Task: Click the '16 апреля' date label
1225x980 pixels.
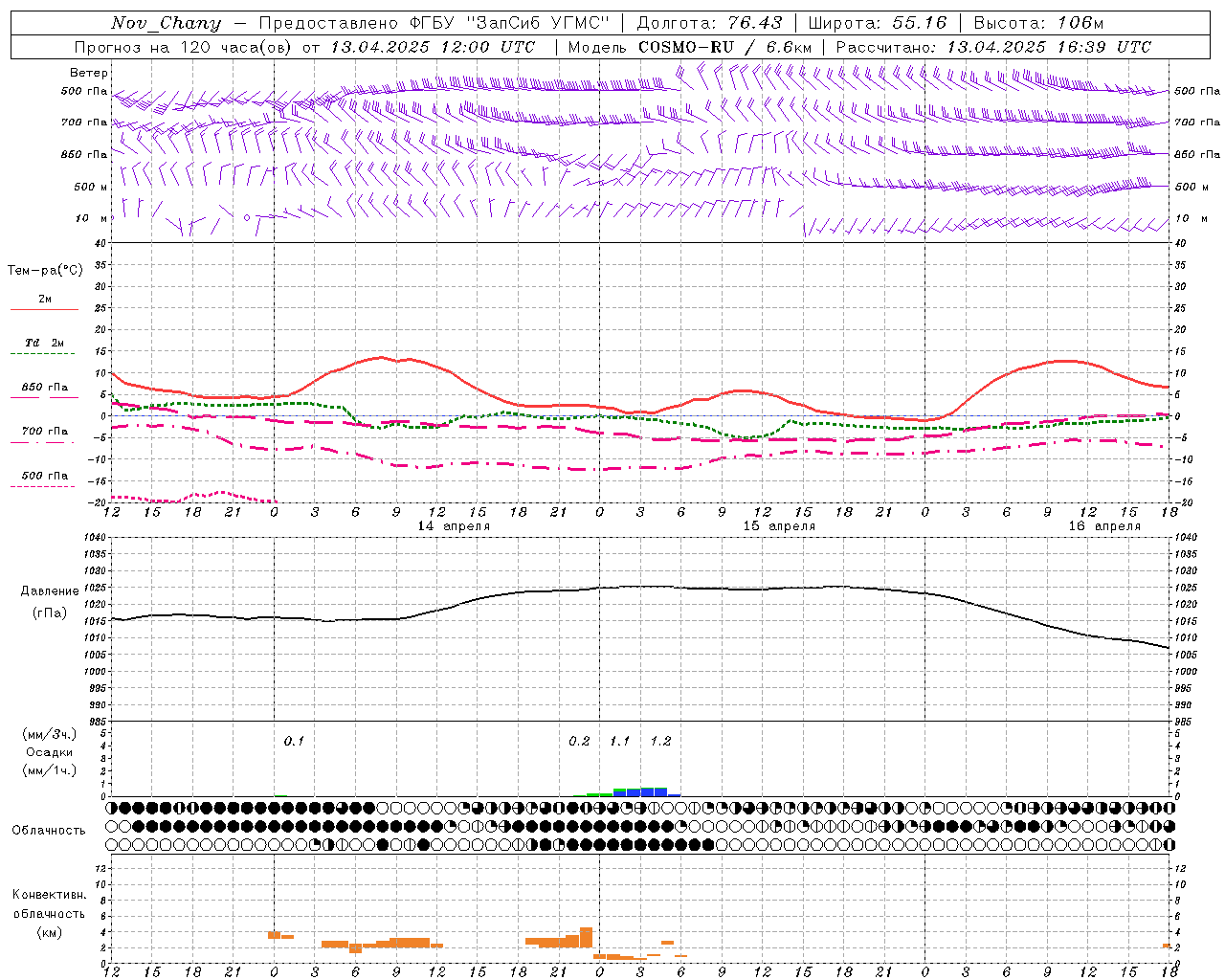Action: coord(1104,526)
